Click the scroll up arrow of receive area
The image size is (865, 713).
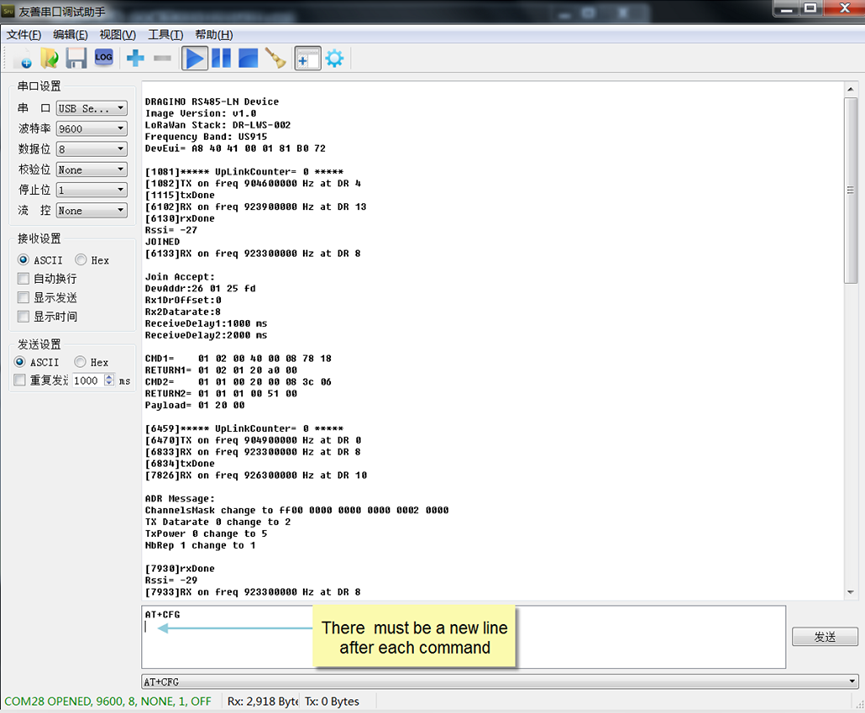point(850,89)
